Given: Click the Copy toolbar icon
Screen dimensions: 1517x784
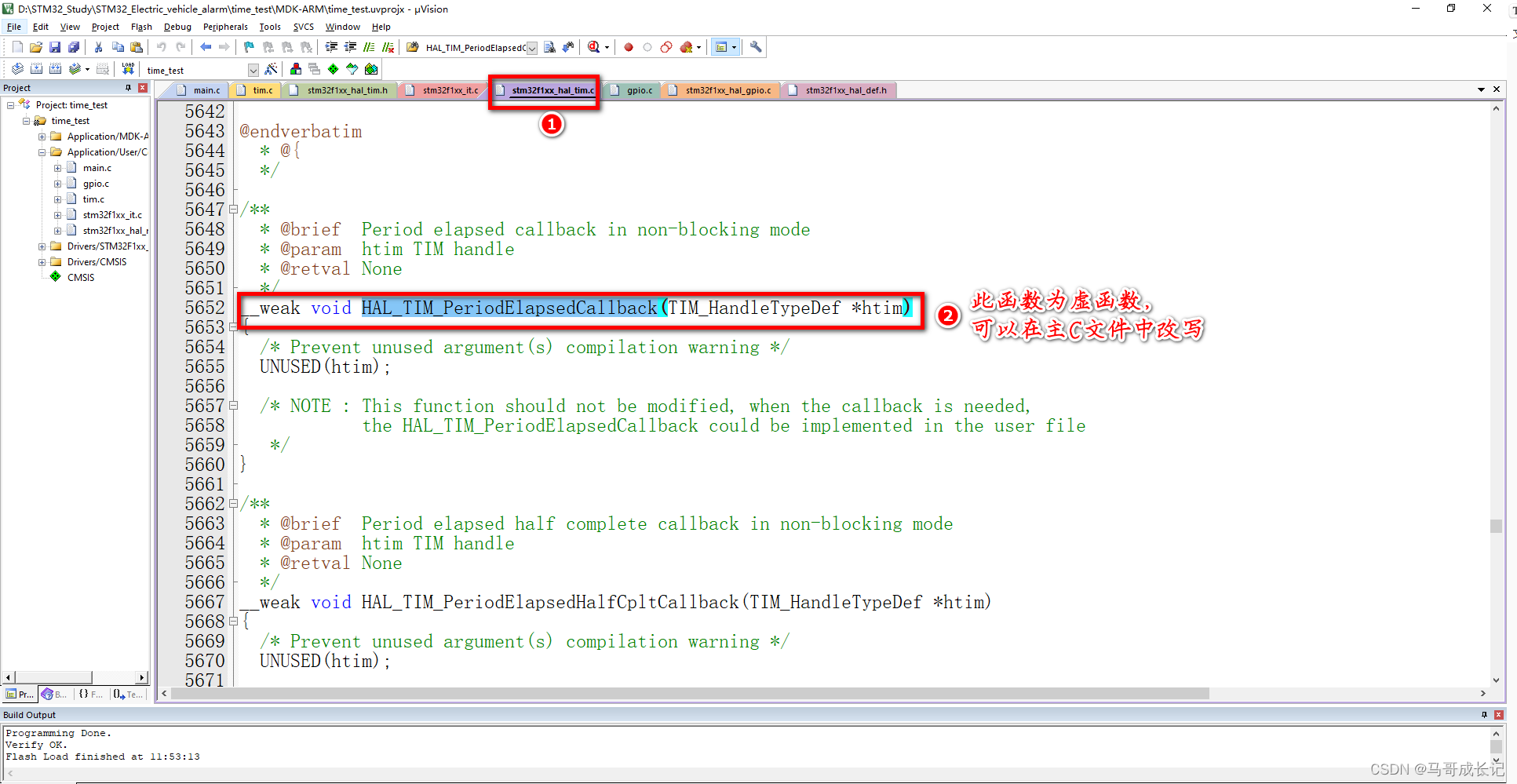Looking at the screenshot, I should pos(118,47).
